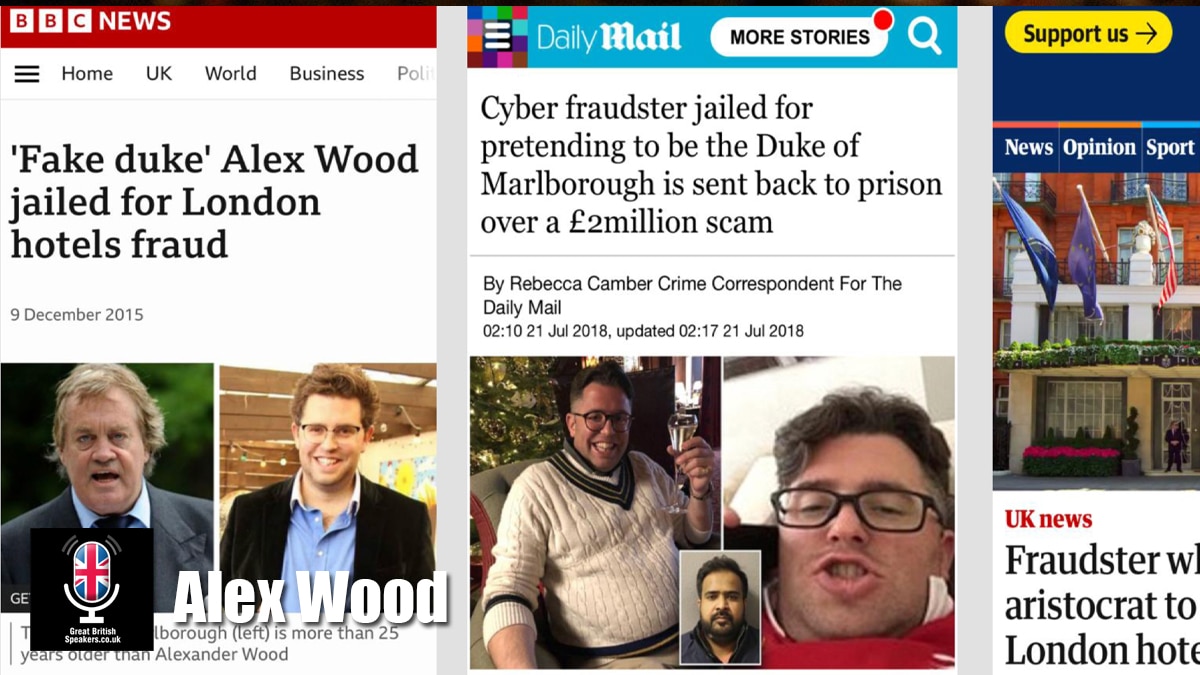Select the Home tab in BBC navigation

point(87,74)
